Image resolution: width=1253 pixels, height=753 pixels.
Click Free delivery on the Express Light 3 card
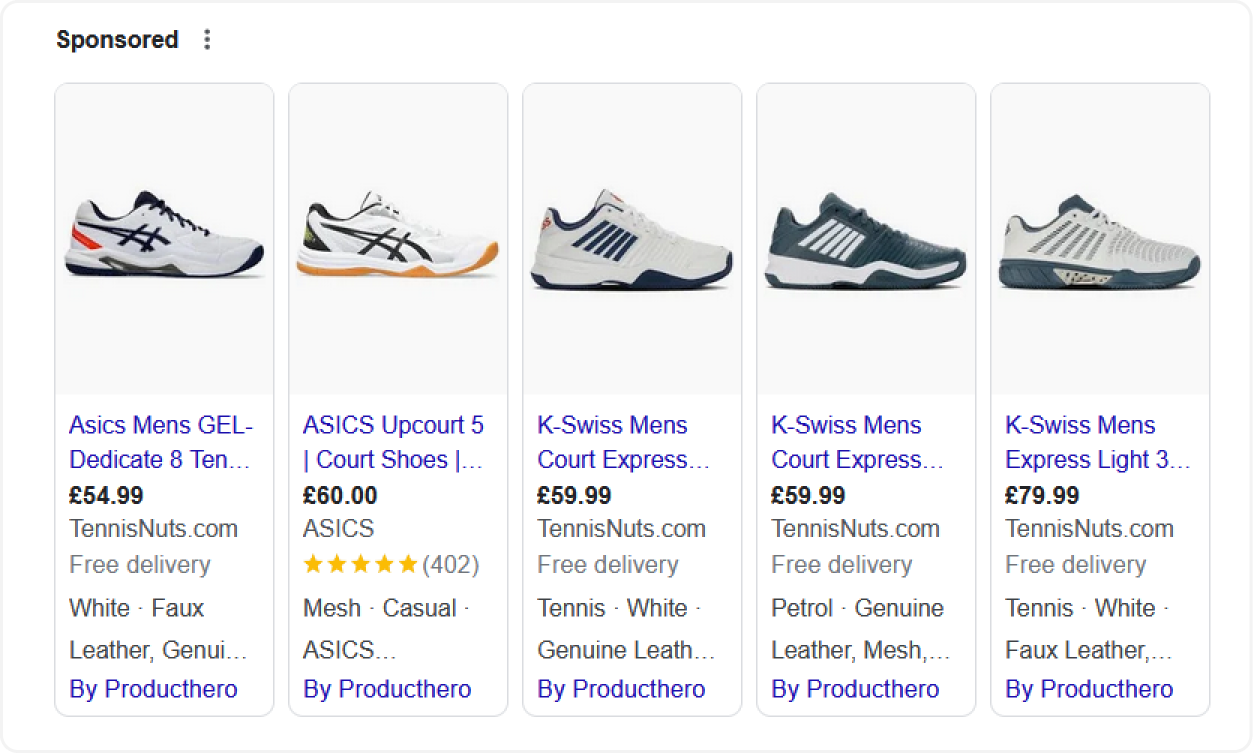click(x=1076, y=565)
